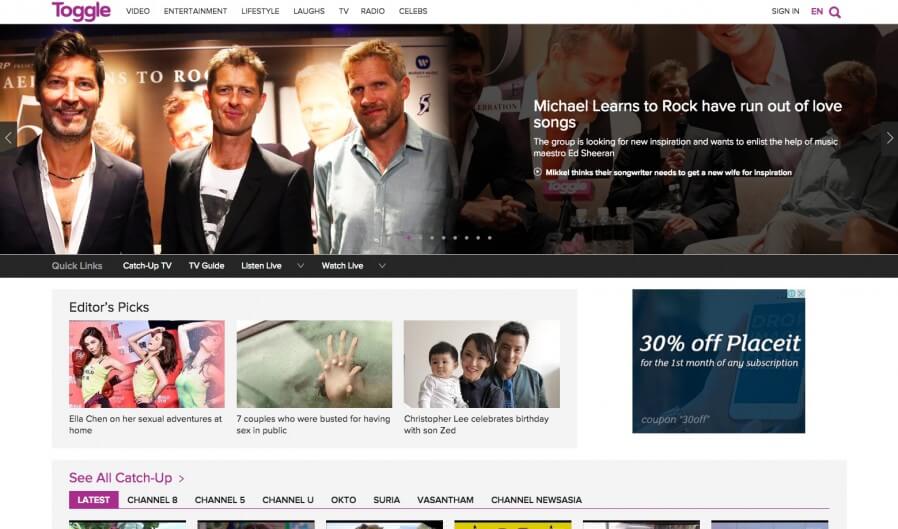898x529 pixels.
Task: Select the VASANTHAM tab
Action: (x=446, y=500)
